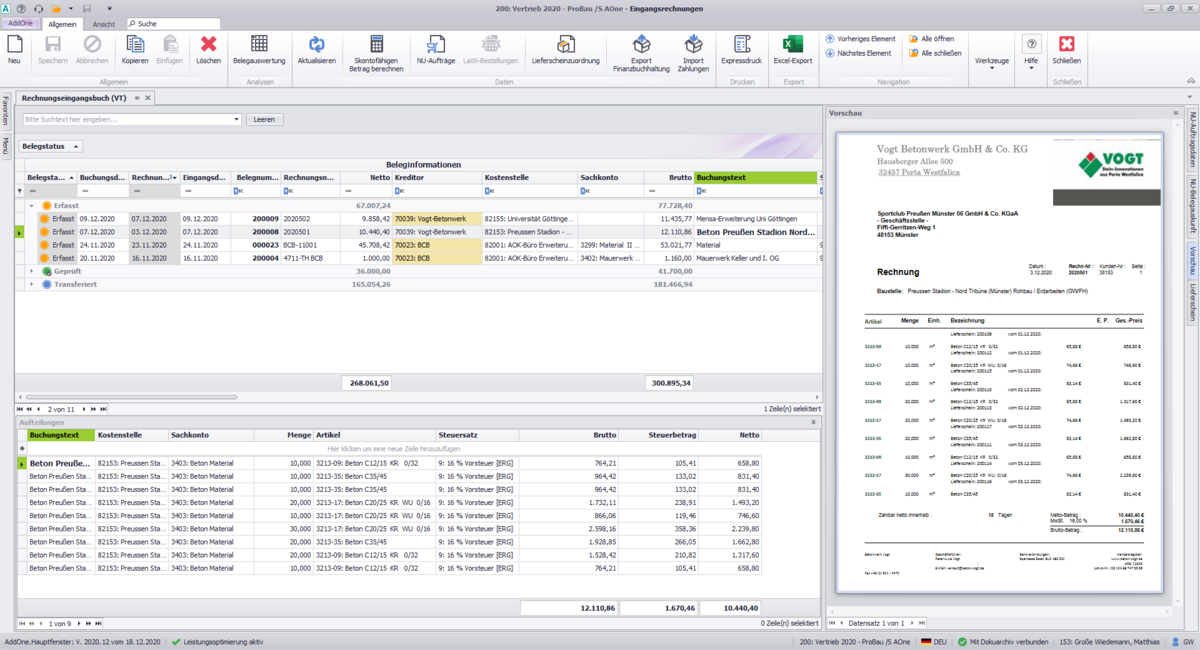Open the Werkzeuge dropdown
Image resolution: width=1200 pixels, height=650 pixels.
tap(991, 61)
